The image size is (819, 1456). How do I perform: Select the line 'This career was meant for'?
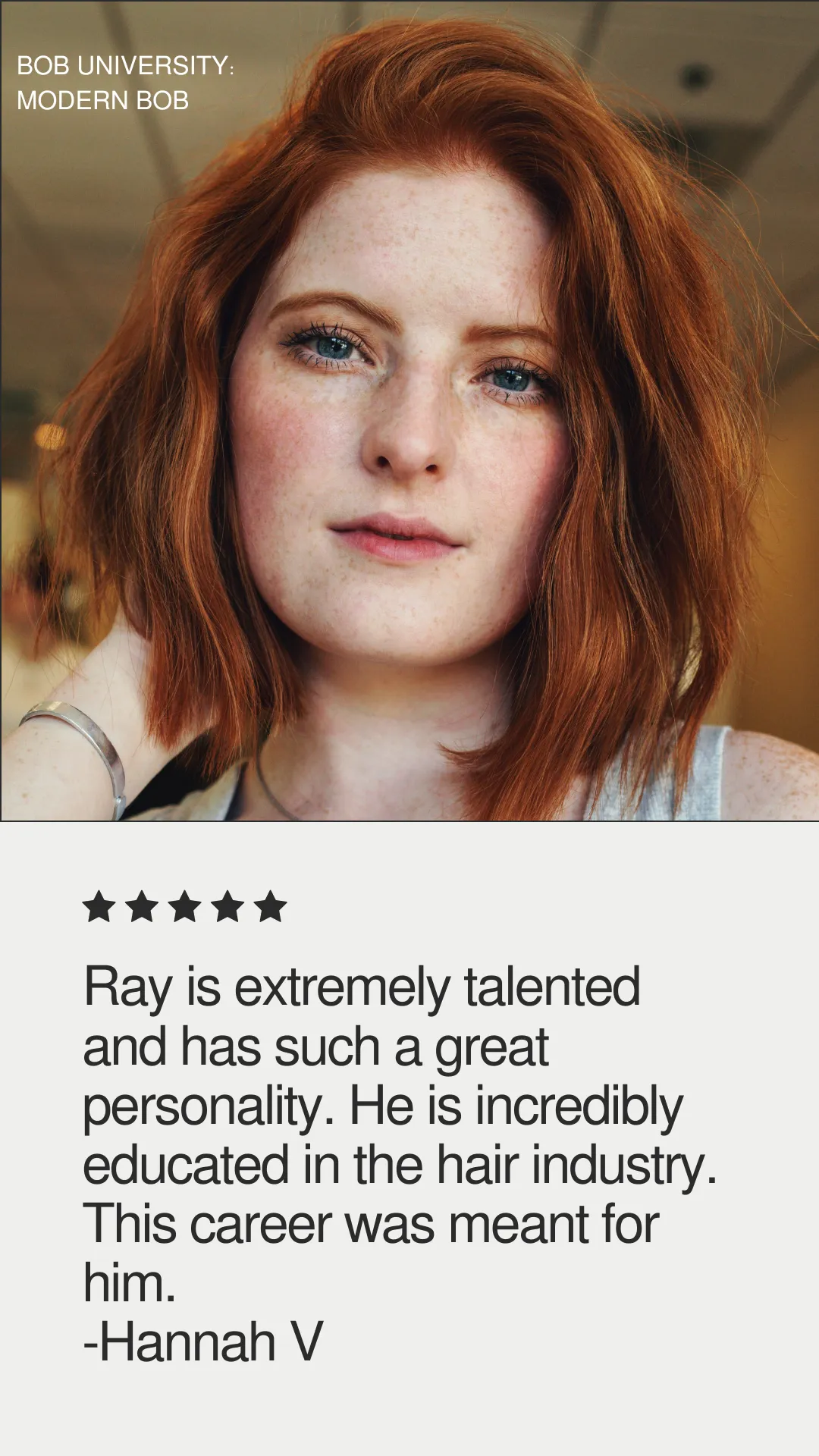pyautogui.click(x=371, y=1224)
